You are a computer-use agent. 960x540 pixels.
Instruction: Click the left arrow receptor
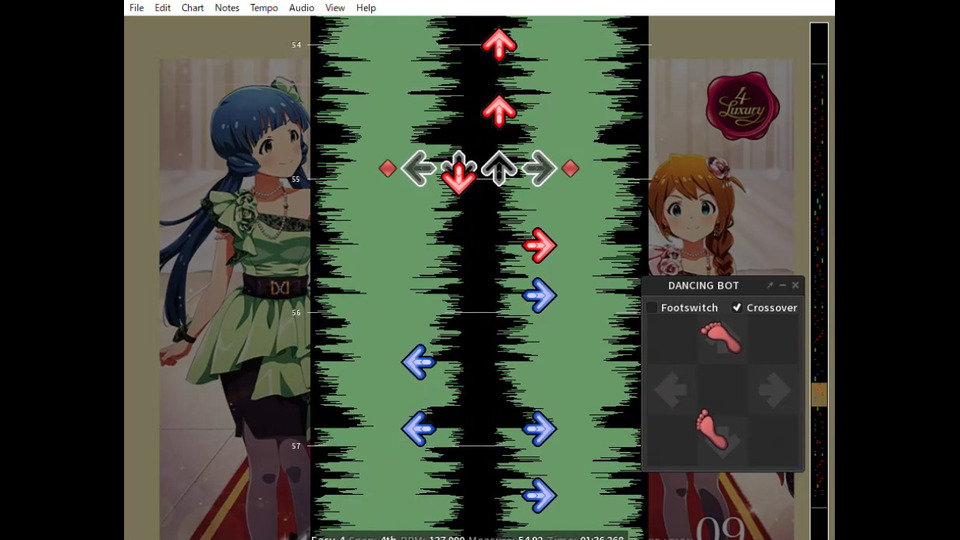pos(419,168)
